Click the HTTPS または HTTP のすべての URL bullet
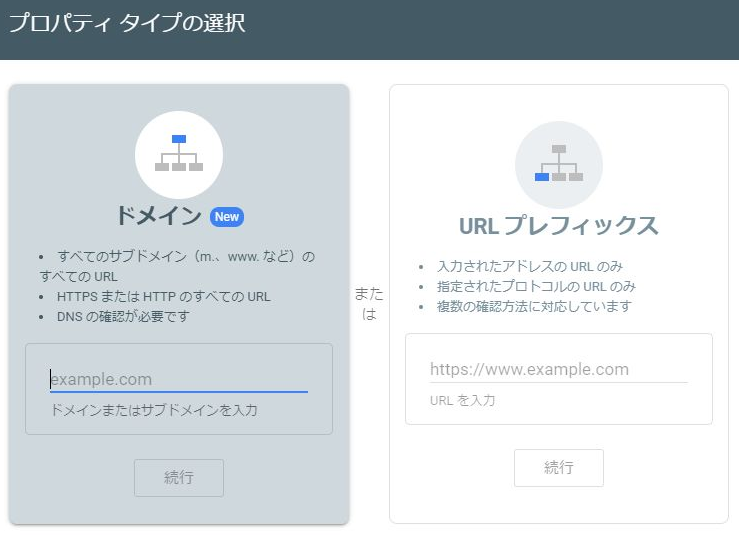 (163, 296)
